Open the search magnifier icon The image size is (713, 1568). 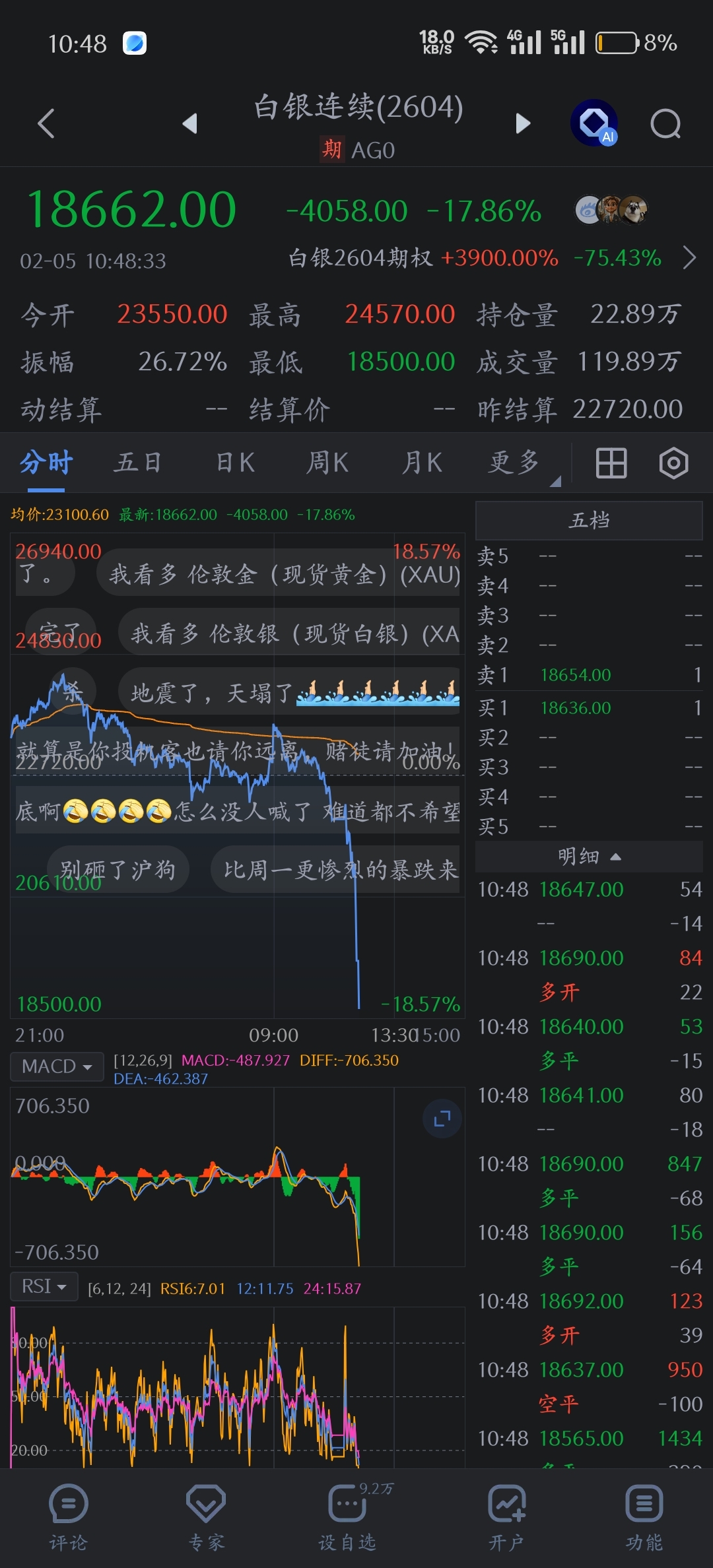665,123
